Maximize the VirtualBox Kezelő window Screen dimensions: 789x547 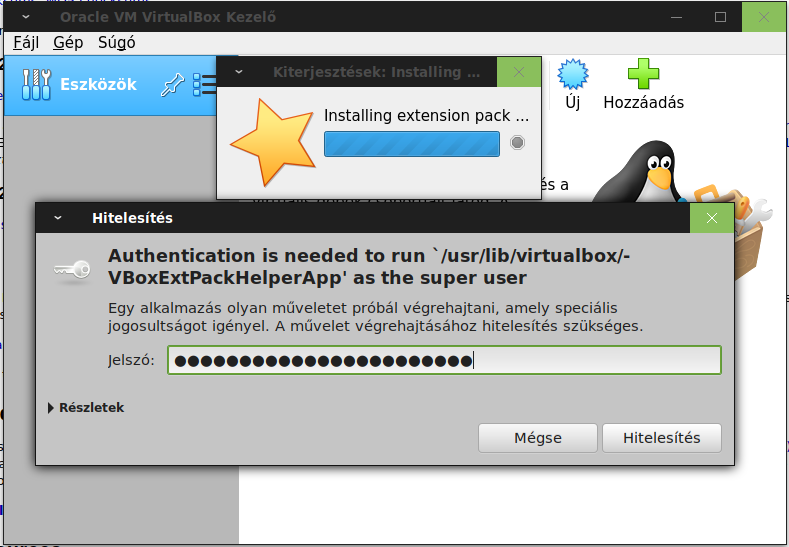pos(720,17)
